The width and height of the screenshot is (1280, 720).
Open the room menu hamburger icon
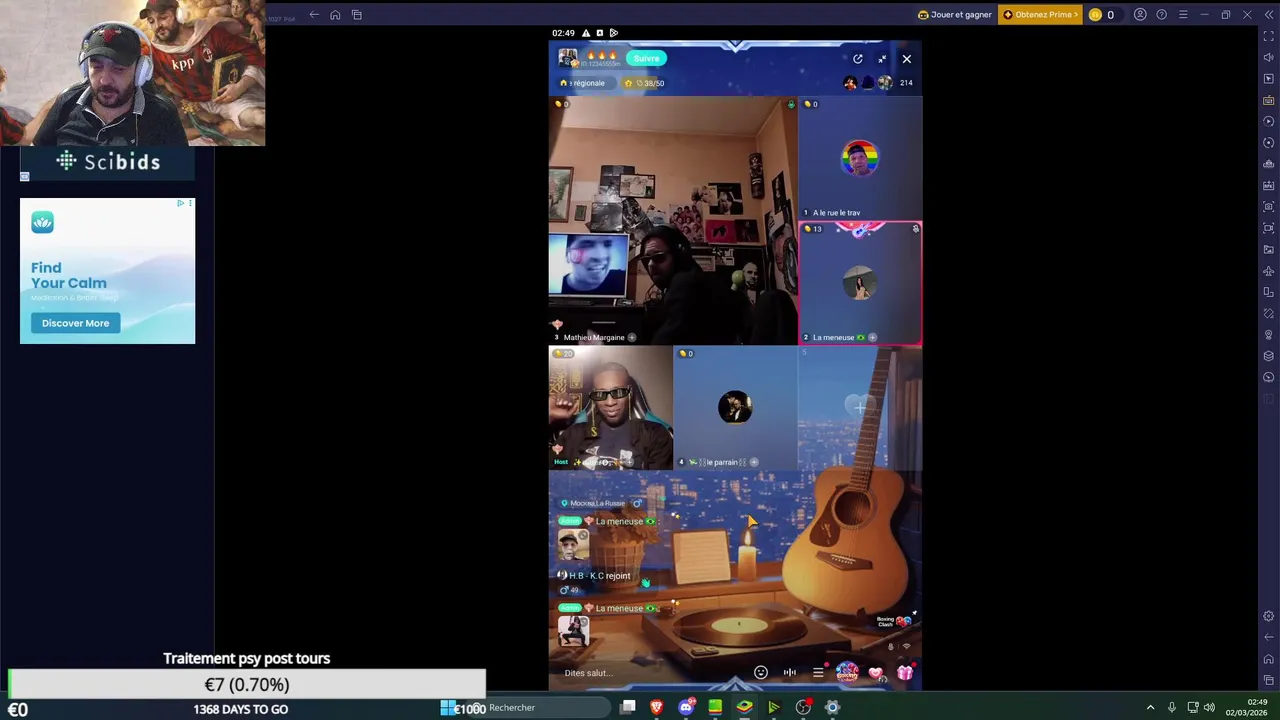818,673
